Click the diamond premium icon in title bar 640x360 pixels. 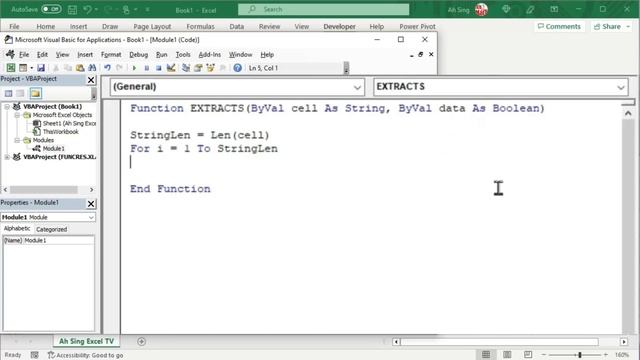coord(506,9)
